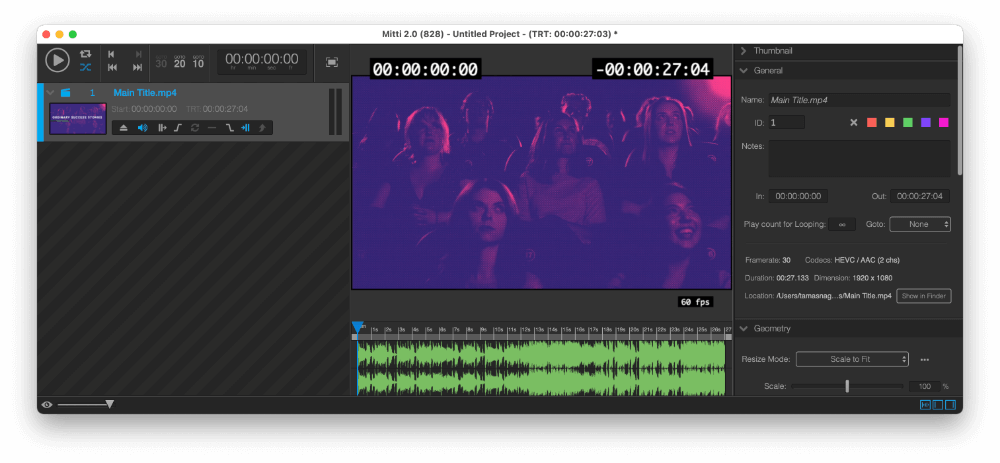Click the 60 fps indicator
The image size is (1000, 463).
pyautogui.click(x=695, y=302)
